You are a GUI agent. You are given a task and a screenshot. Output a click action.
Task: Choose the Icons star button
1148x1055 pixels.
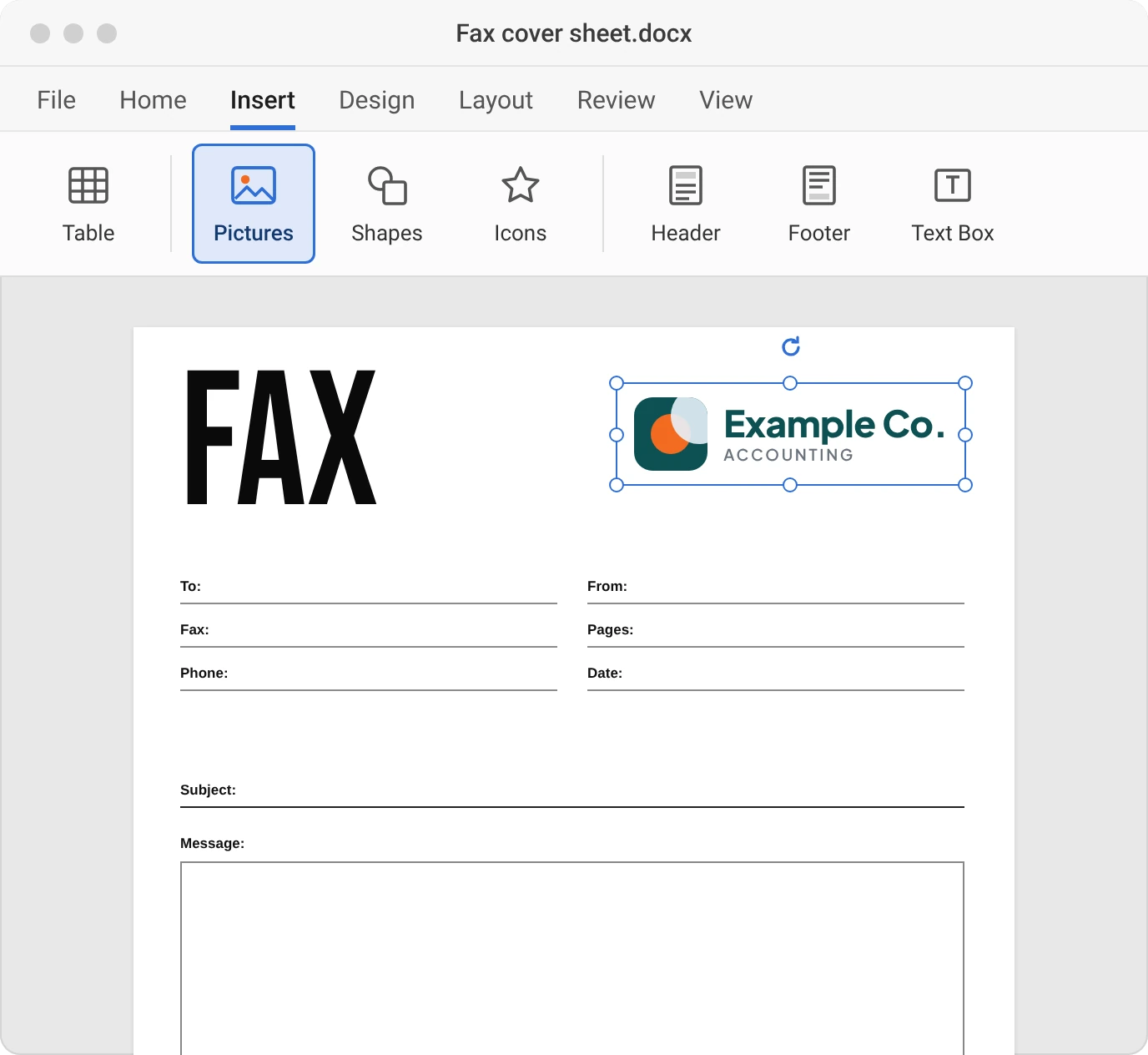[521, 204]
